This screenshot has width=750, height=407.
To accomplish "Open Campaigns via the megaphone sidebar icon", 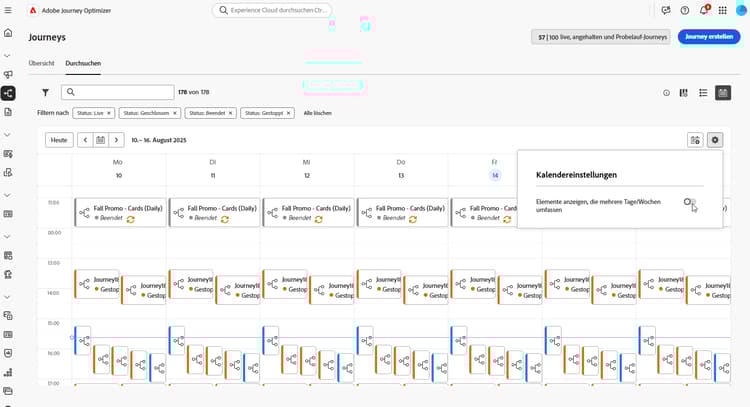I will tap(8, 75).
